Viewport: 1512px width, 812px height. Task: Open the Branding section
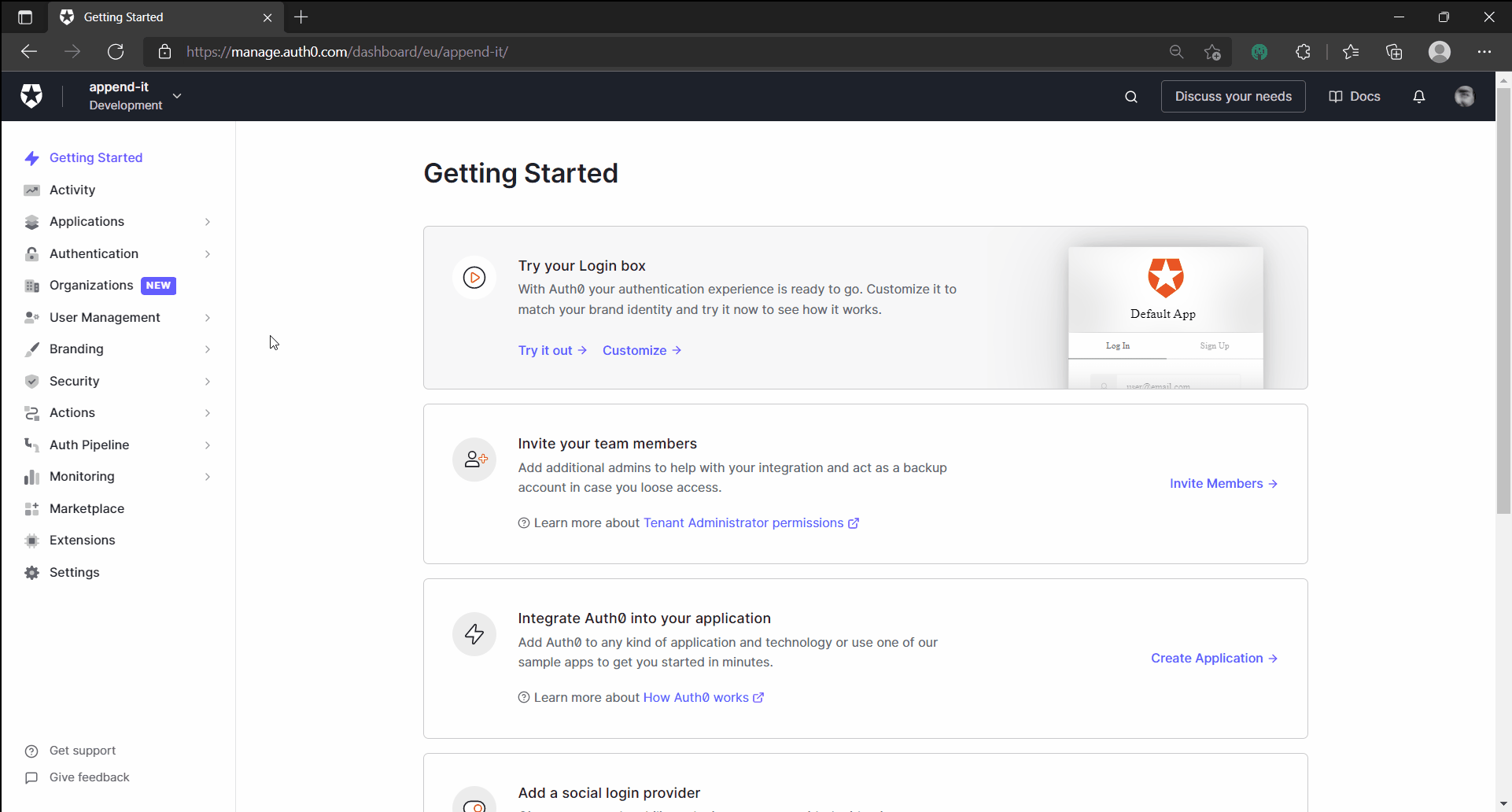pos(76,349)
